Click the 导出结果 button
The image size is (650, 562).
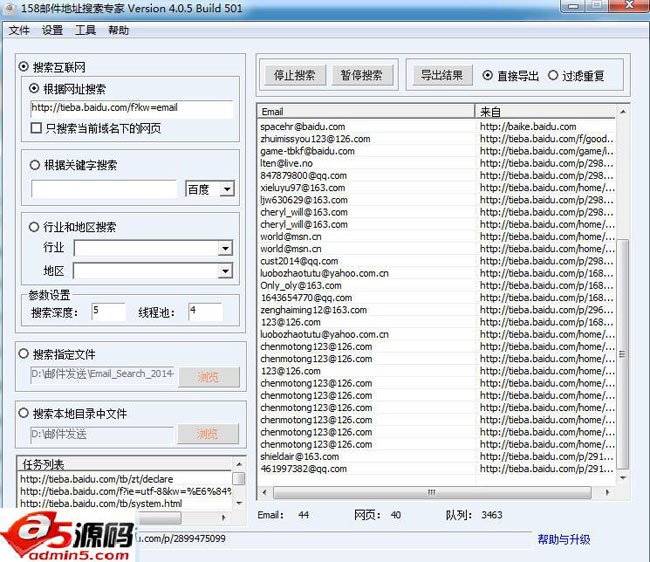coord(441,75)
